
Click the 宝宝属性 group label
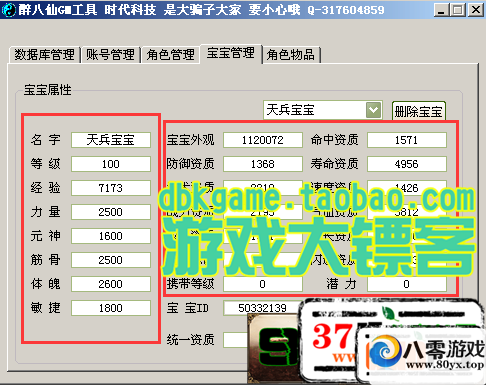[48, 90]
